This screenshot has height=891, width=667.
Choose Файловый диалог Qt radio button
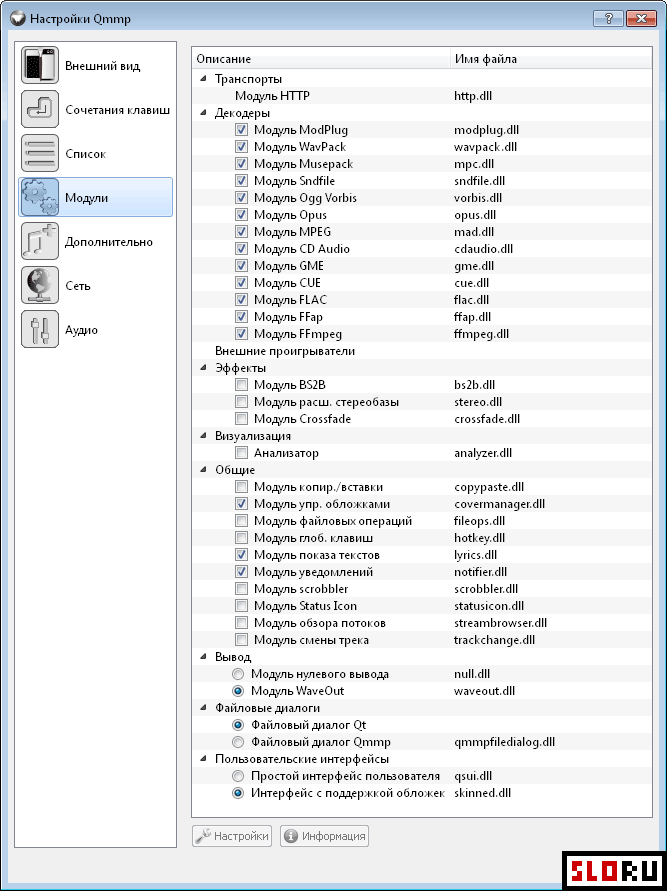tap(239, 725)
